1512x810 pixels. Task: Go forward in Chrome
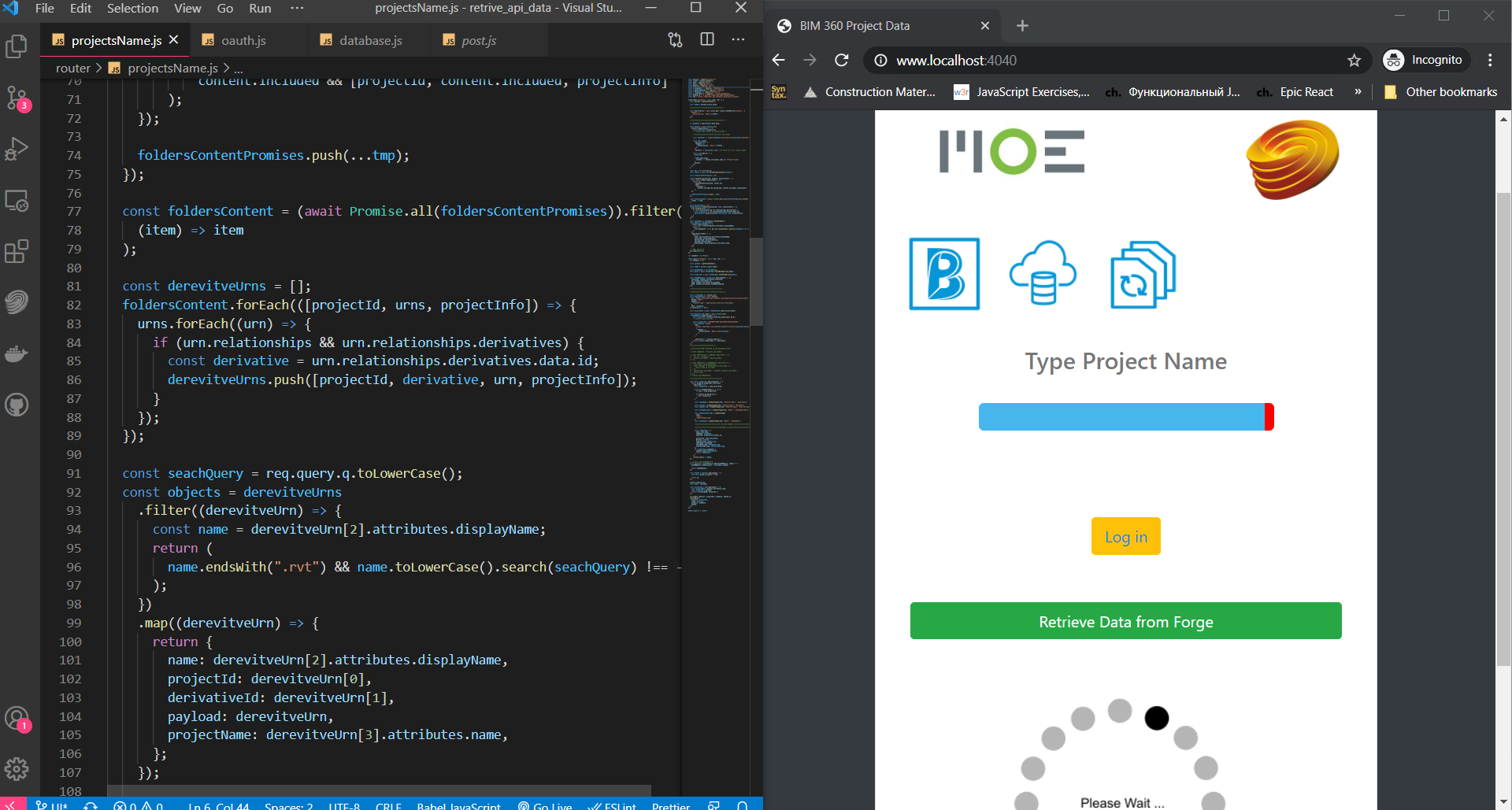pyautogui.click(x=810, y=60)
